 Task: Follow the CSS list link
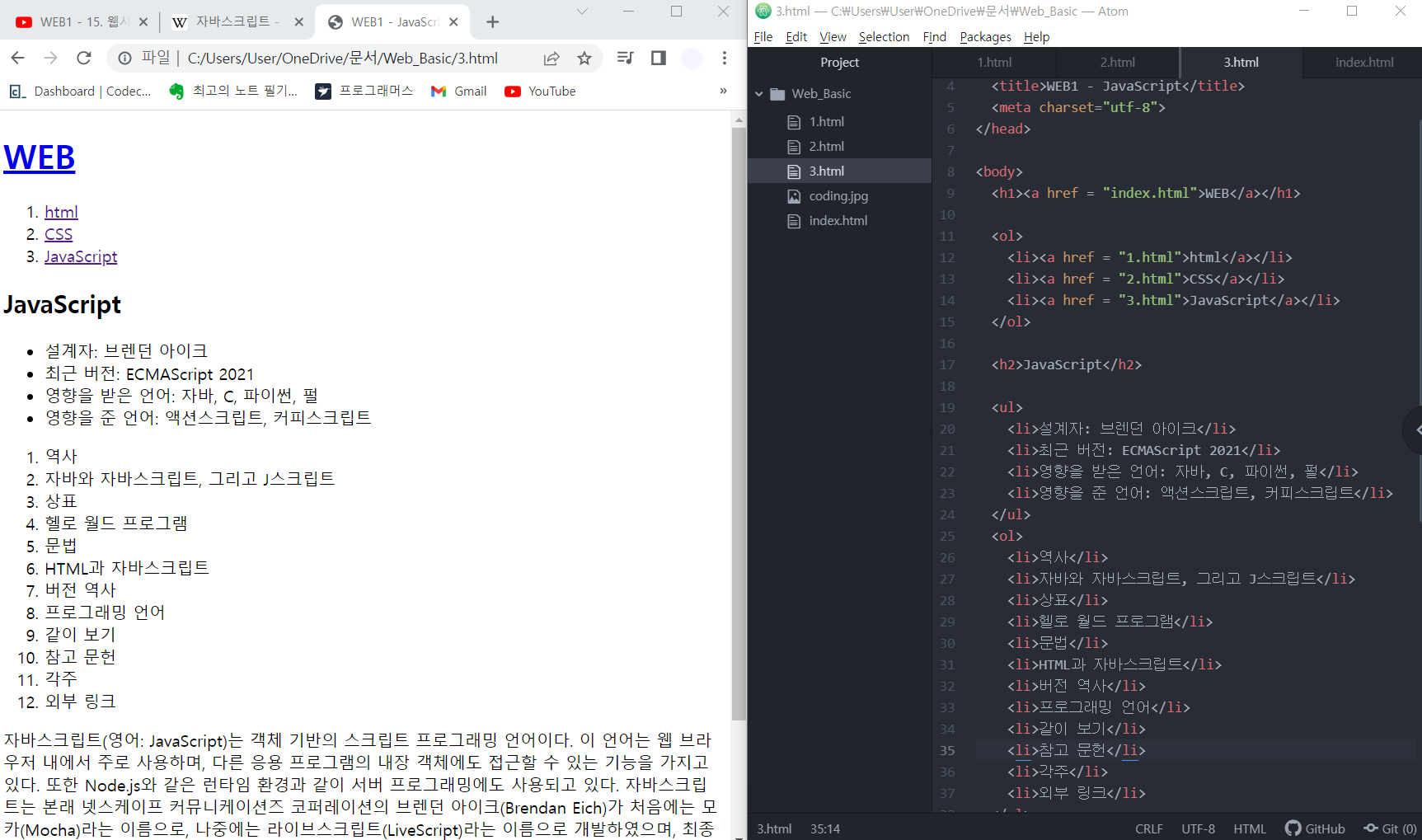59,234
